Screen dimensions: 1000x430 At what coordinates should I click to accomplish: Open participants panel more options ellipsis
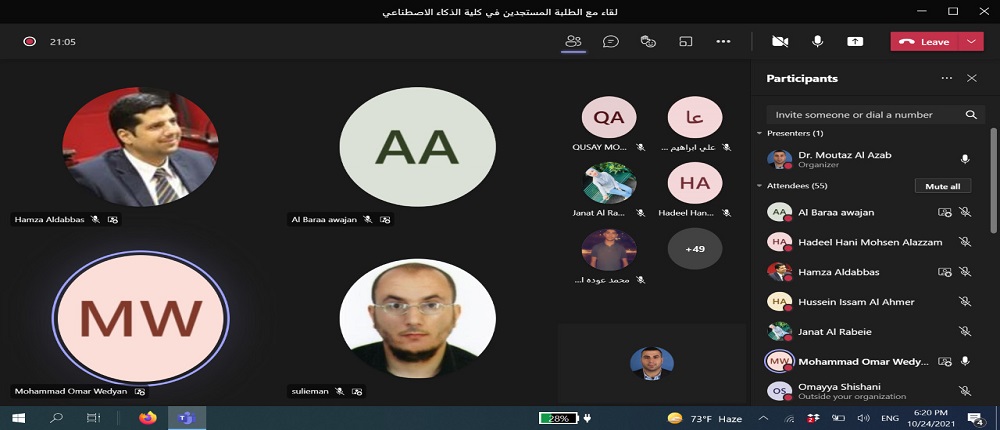tap(946, 78)
